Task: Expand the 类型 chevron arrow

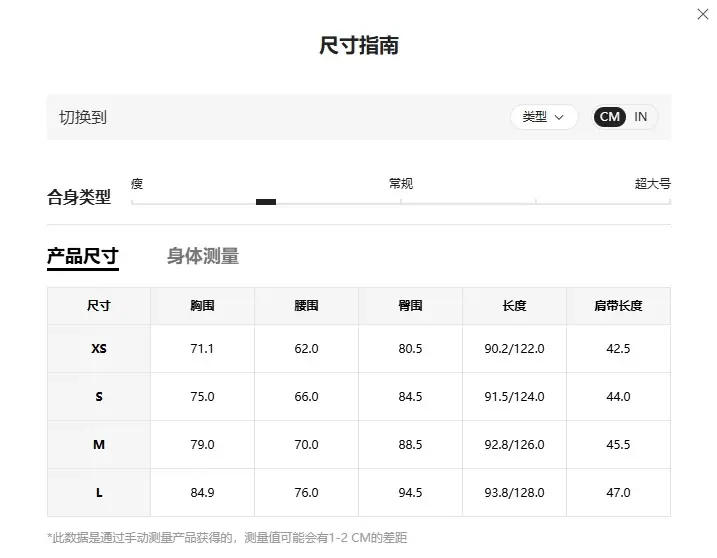Action: point(559,118)
